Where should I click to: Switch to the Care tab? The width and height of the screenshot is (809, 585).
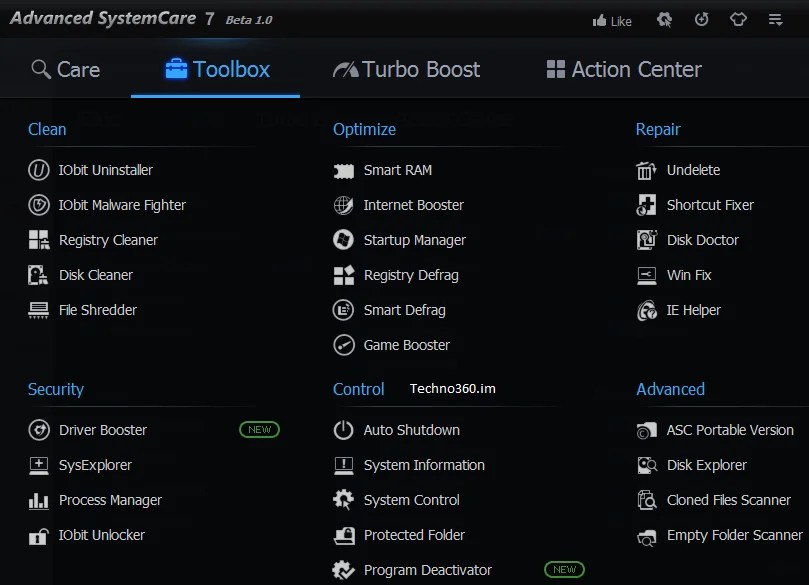pos(65,70)
